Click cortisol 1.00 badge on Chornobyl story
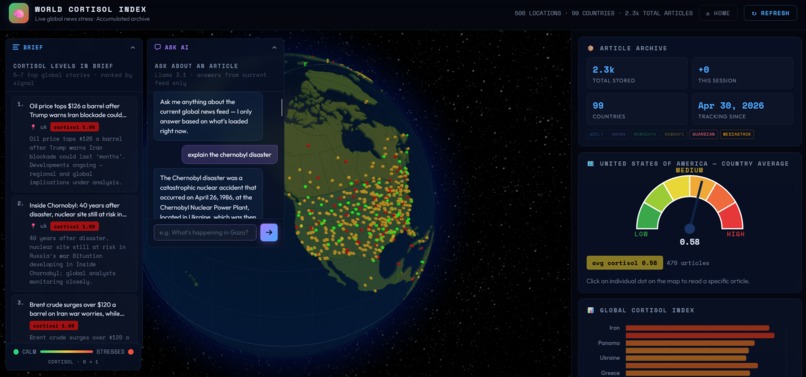 75,226
